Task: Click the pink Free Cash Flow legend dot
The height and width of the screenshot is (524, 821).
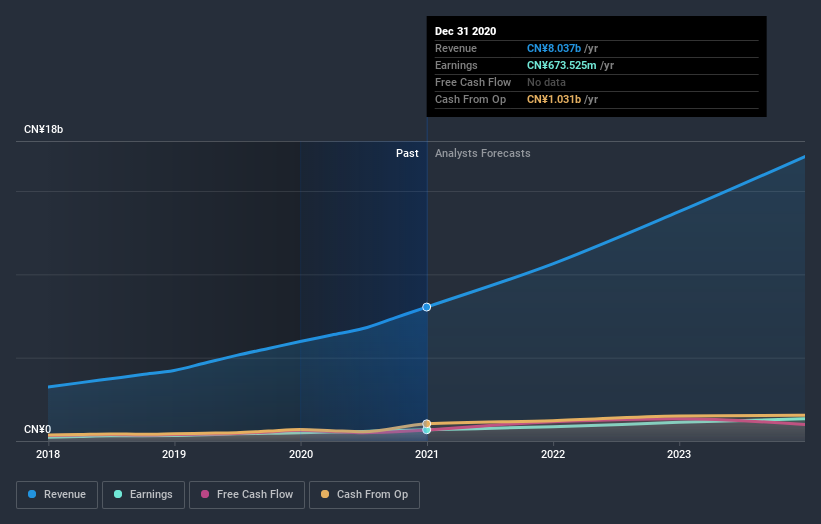Action: pyautogui.click(x=205, y=494)
